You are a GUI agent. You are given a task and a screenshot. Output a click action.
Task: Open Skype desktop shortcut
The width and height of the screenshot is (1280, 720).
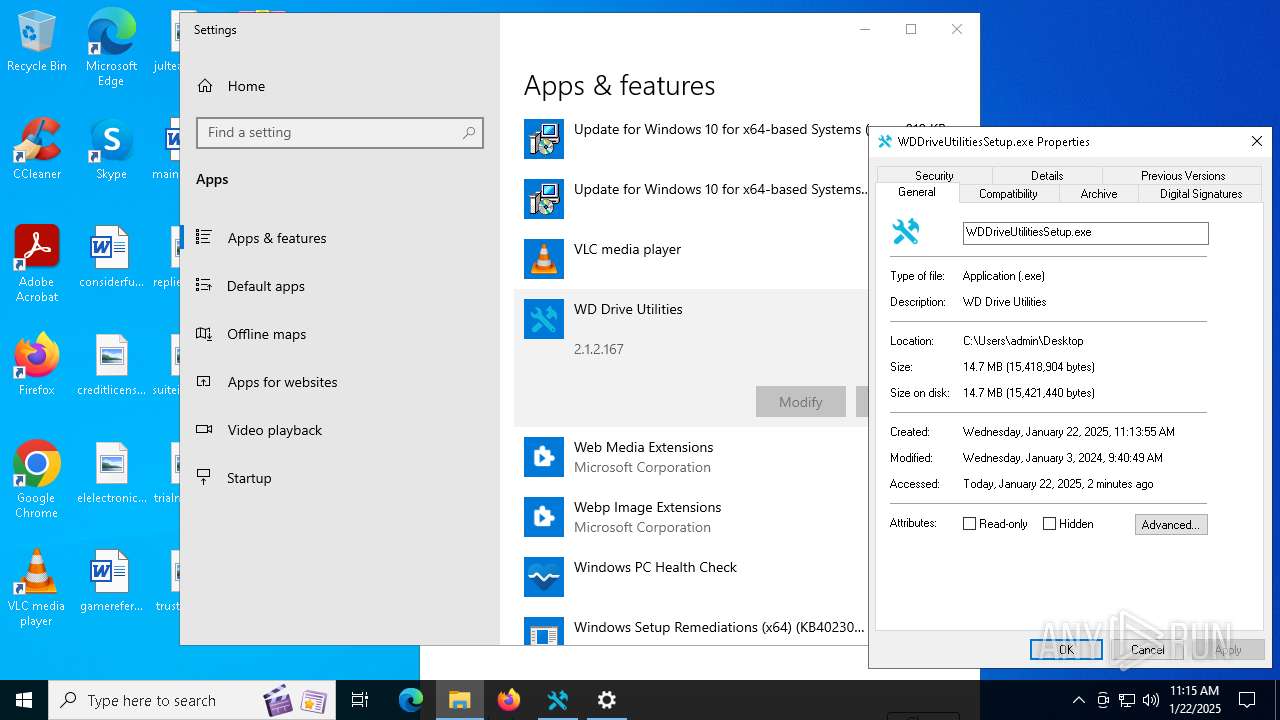111,149
